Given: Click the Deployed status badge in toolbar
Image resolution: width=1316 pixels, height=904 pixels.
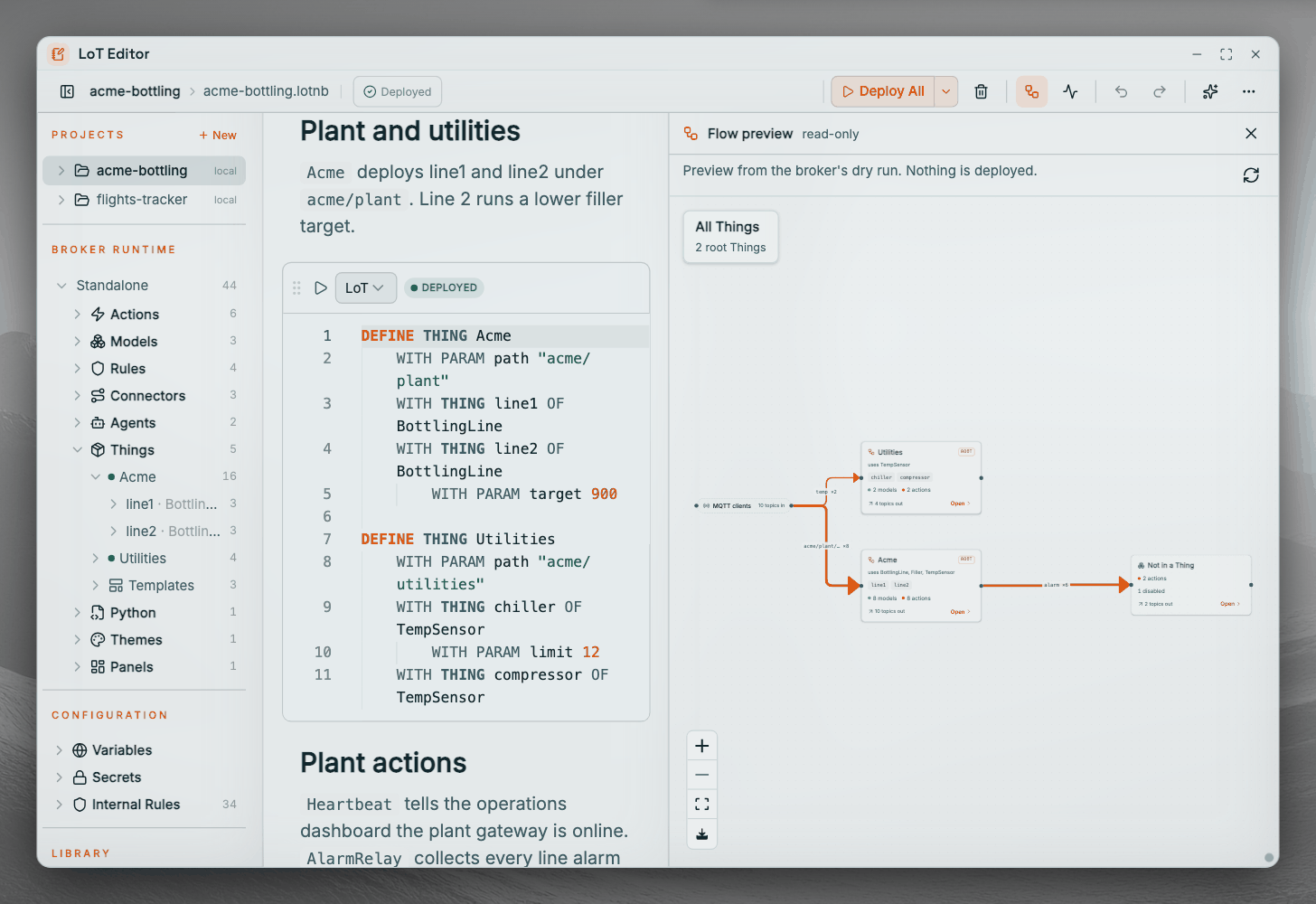Looking at the screenshot, I should (398, 91).
